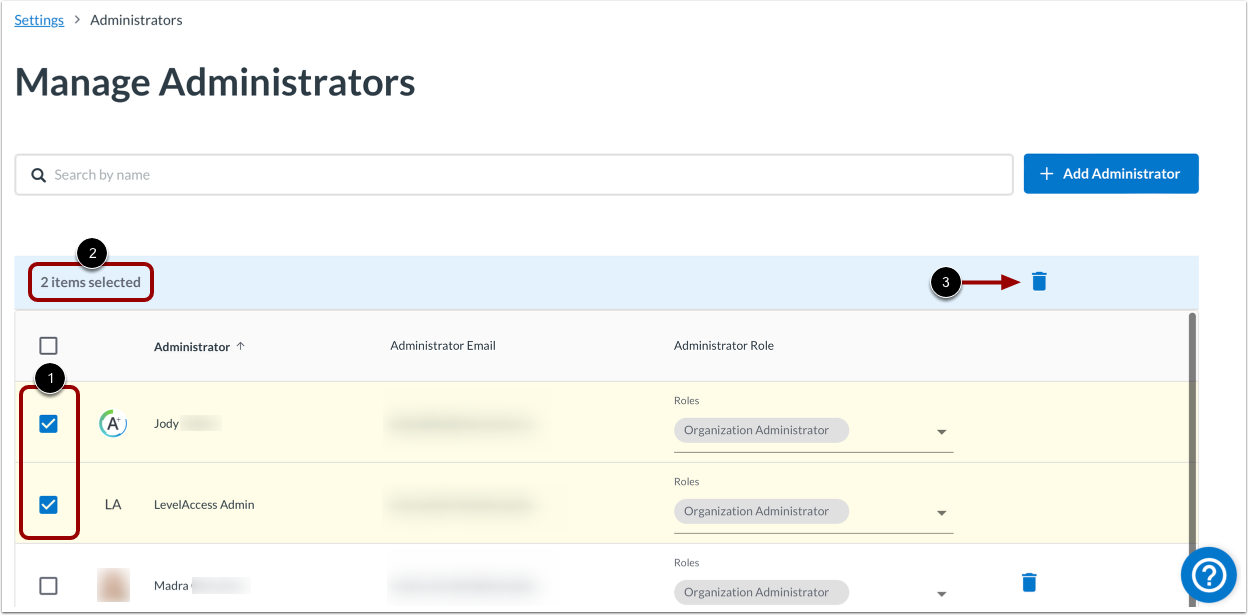Click the search magnifier icon
Viewport: 1248px width, 615px height.
coord(38,174)
